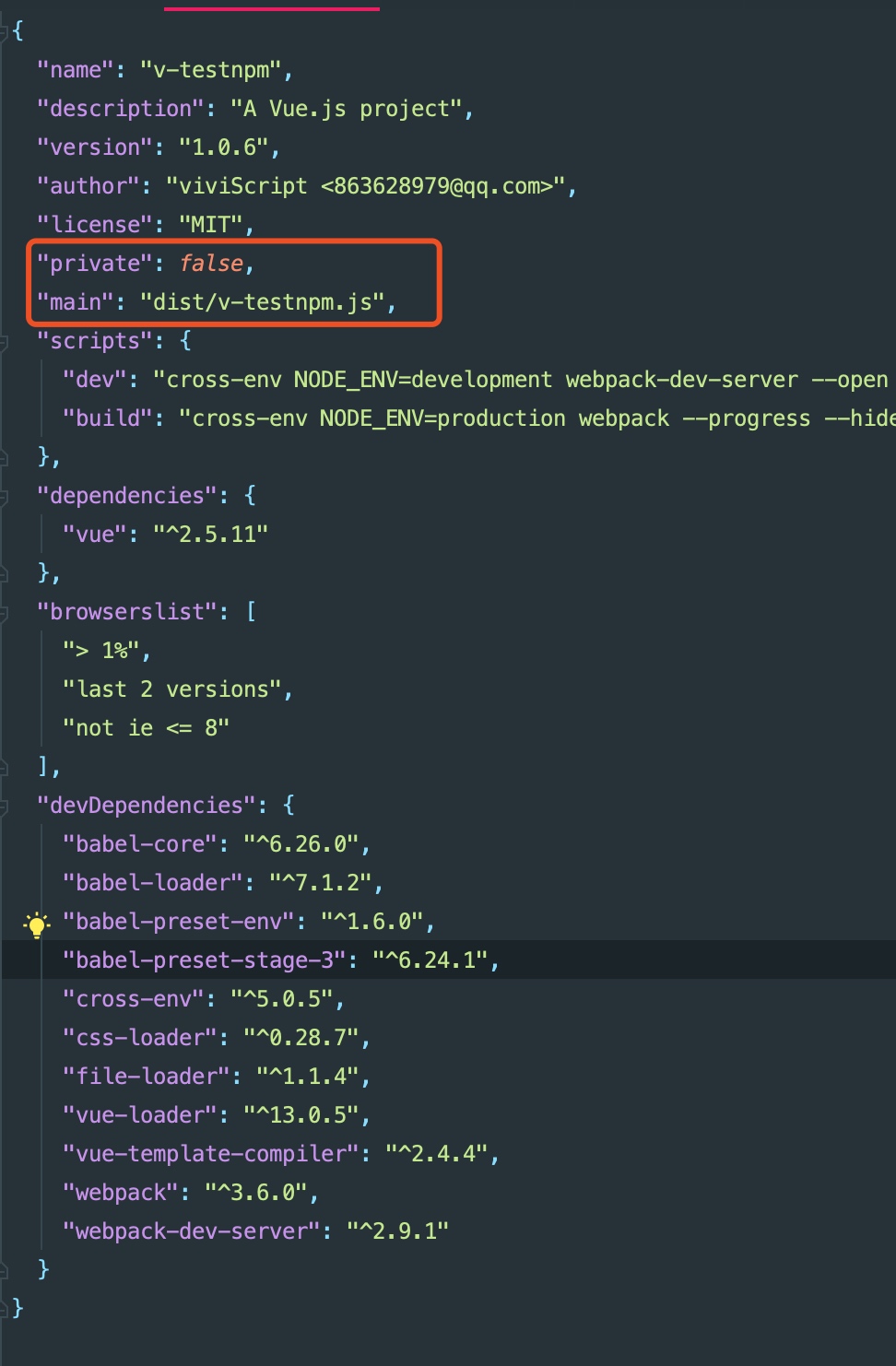Collapse the root object fold marker
This screenshot has width=896, height=1366.
pyautogui.click(x=5, y=31)
